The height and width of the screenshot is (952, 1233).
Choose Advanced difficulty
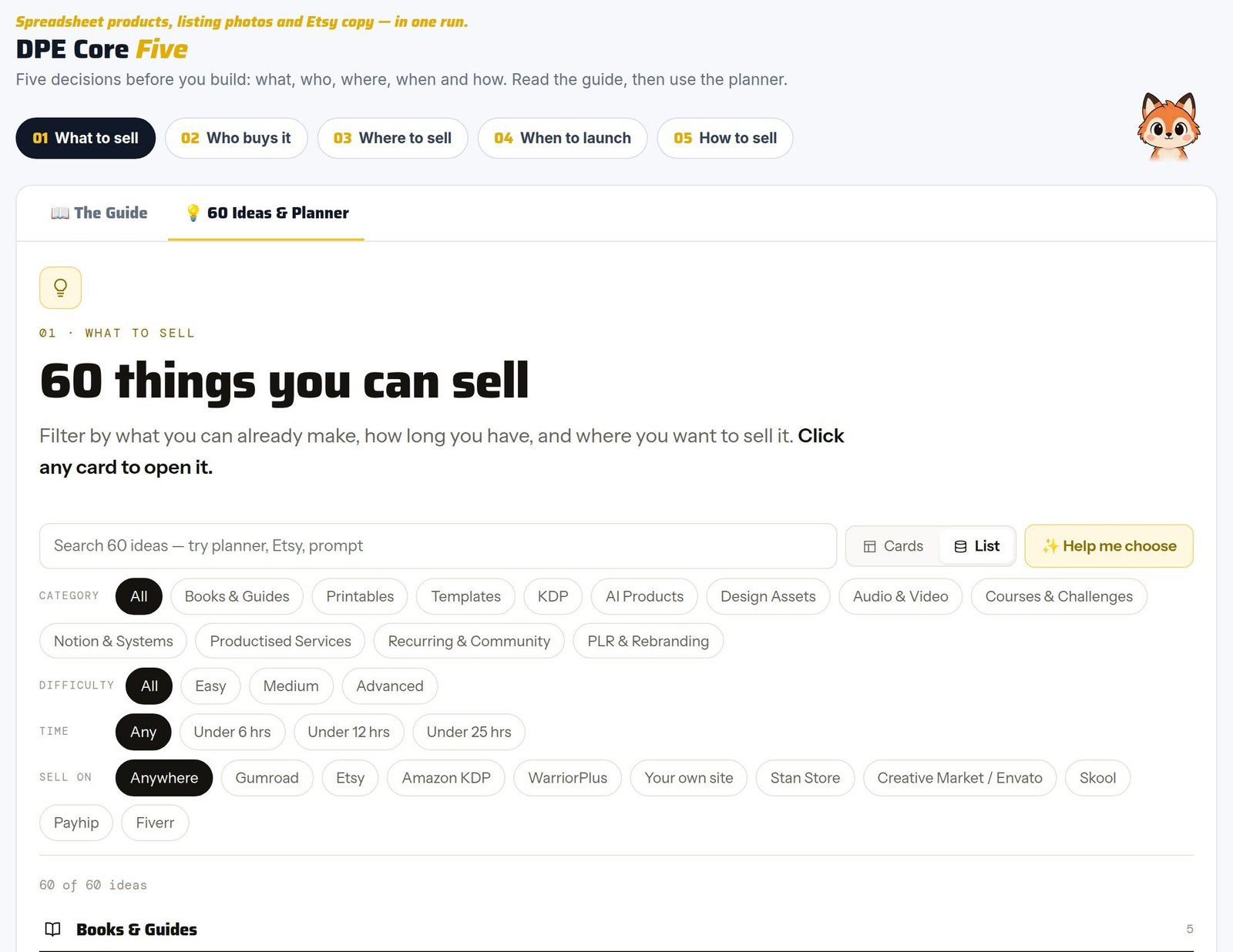390,686
